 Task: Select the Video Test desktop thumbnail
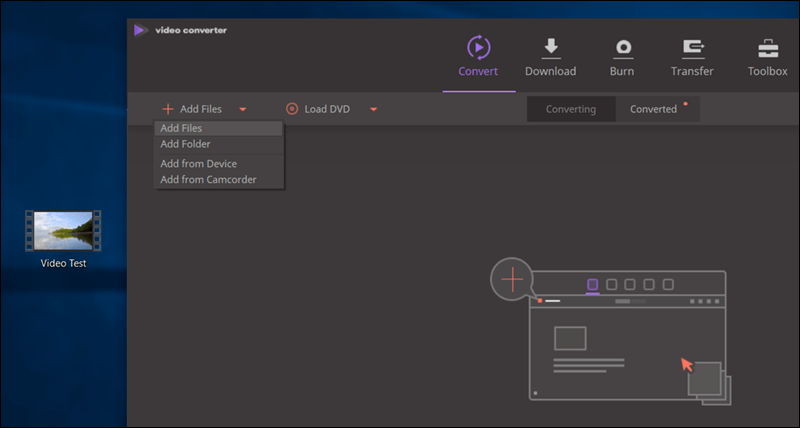point(63,231)
